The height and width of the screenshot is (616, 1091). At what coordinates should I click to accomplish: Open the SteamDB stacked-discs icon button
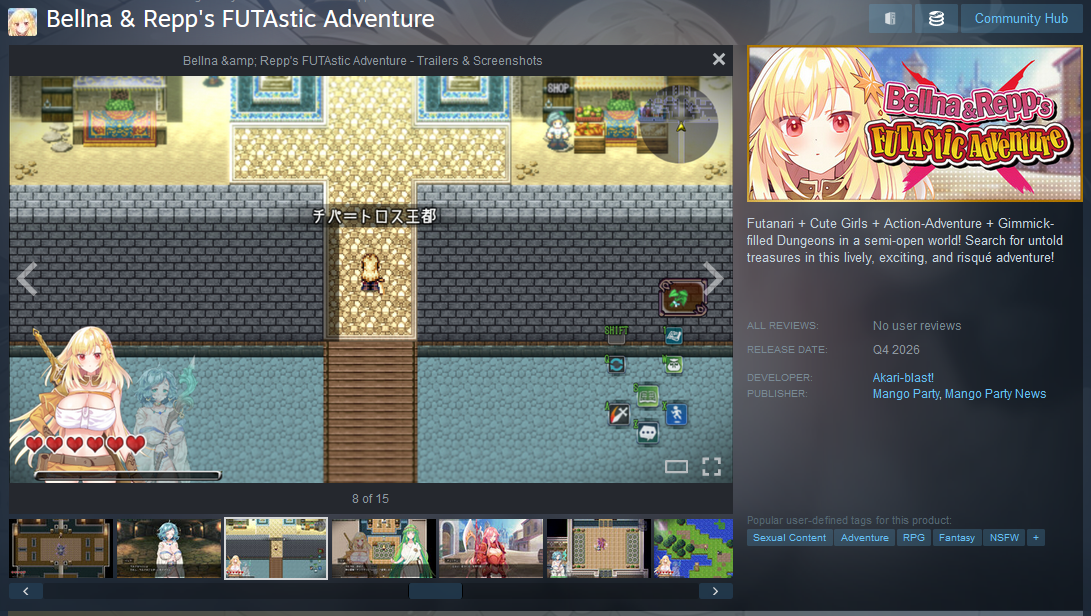pos(936,19)
